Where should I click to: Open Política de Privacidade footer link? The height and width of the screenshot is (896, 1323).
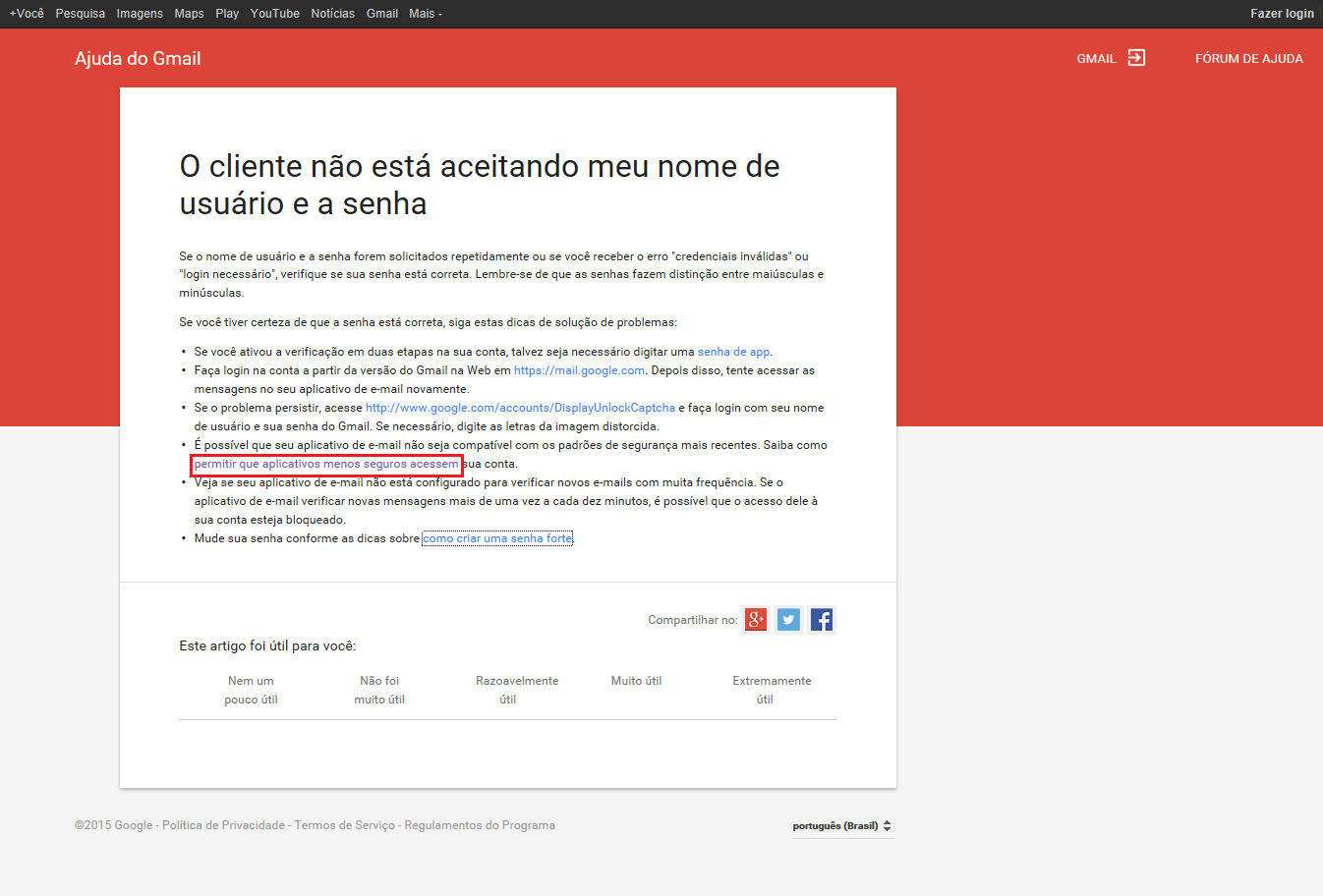click(x=223, y=825)
